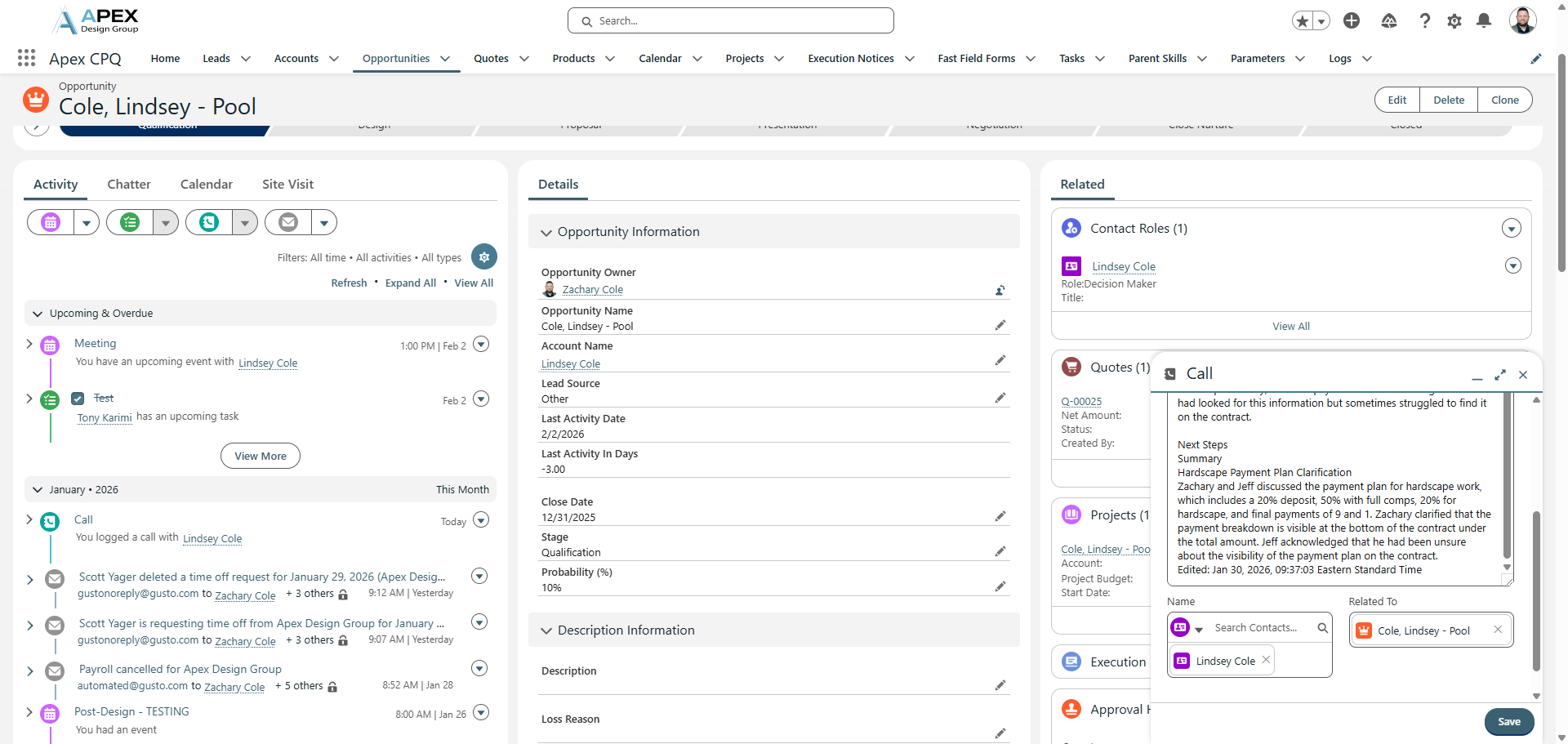
Task: Open activity timeline filter settings gear
Action: (x=484, y=256)
